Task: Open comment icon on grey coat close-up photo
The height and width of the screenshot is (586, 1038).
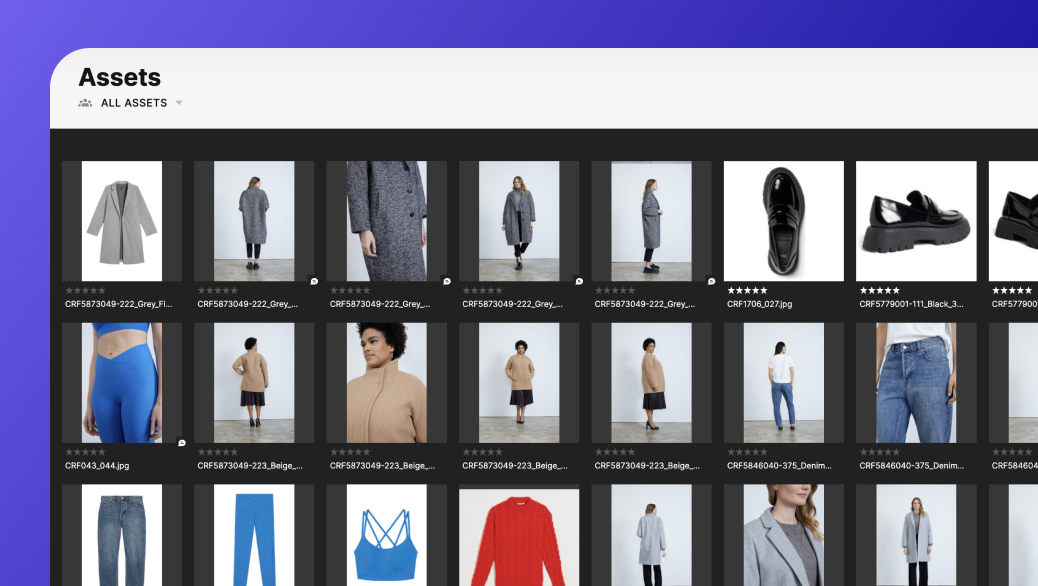Action: point(446,282)
